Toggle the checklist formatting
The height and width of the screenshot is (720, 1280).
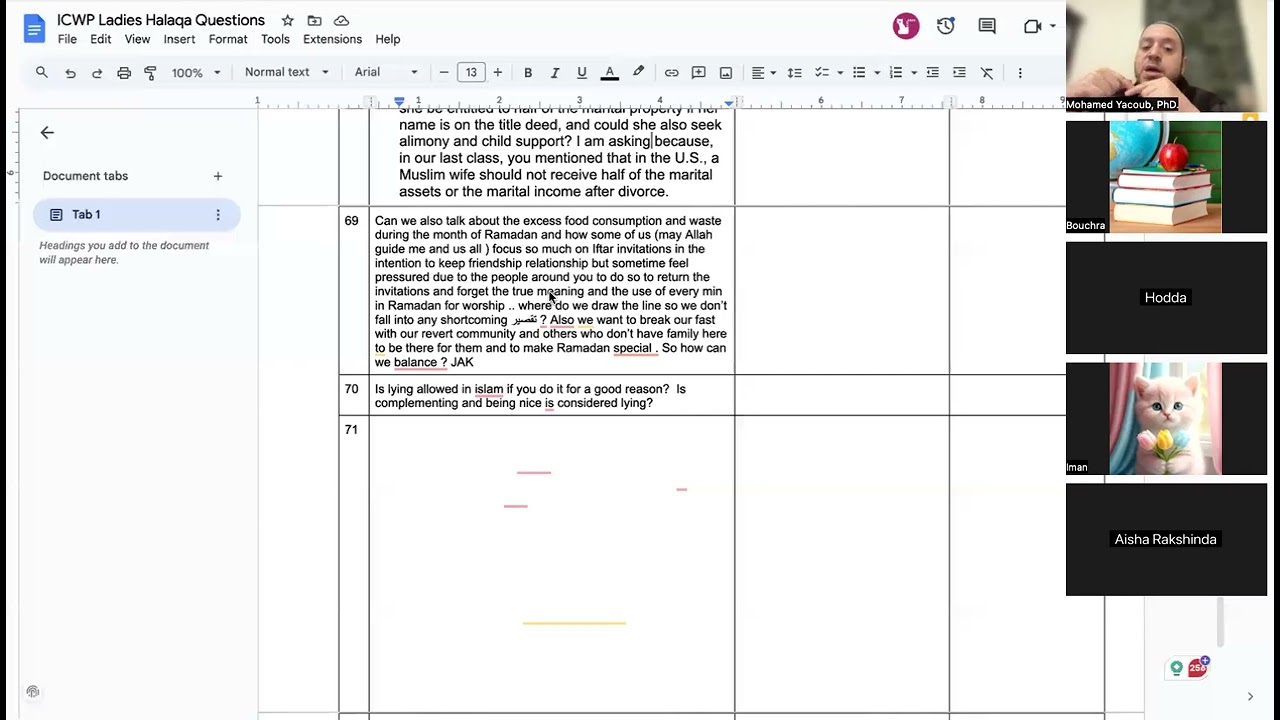pyautogui.click(x=822, y=72)
